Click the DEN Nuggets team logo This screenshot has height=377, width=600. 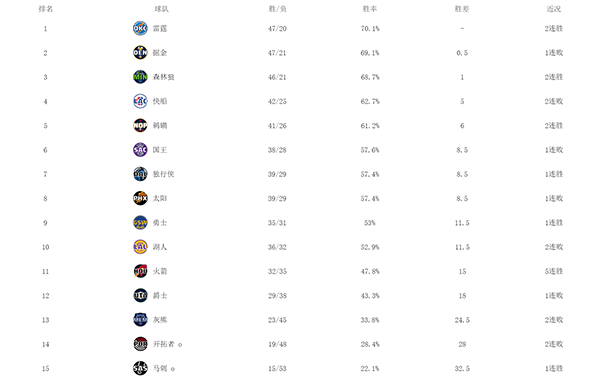click(x=140, y=52)
